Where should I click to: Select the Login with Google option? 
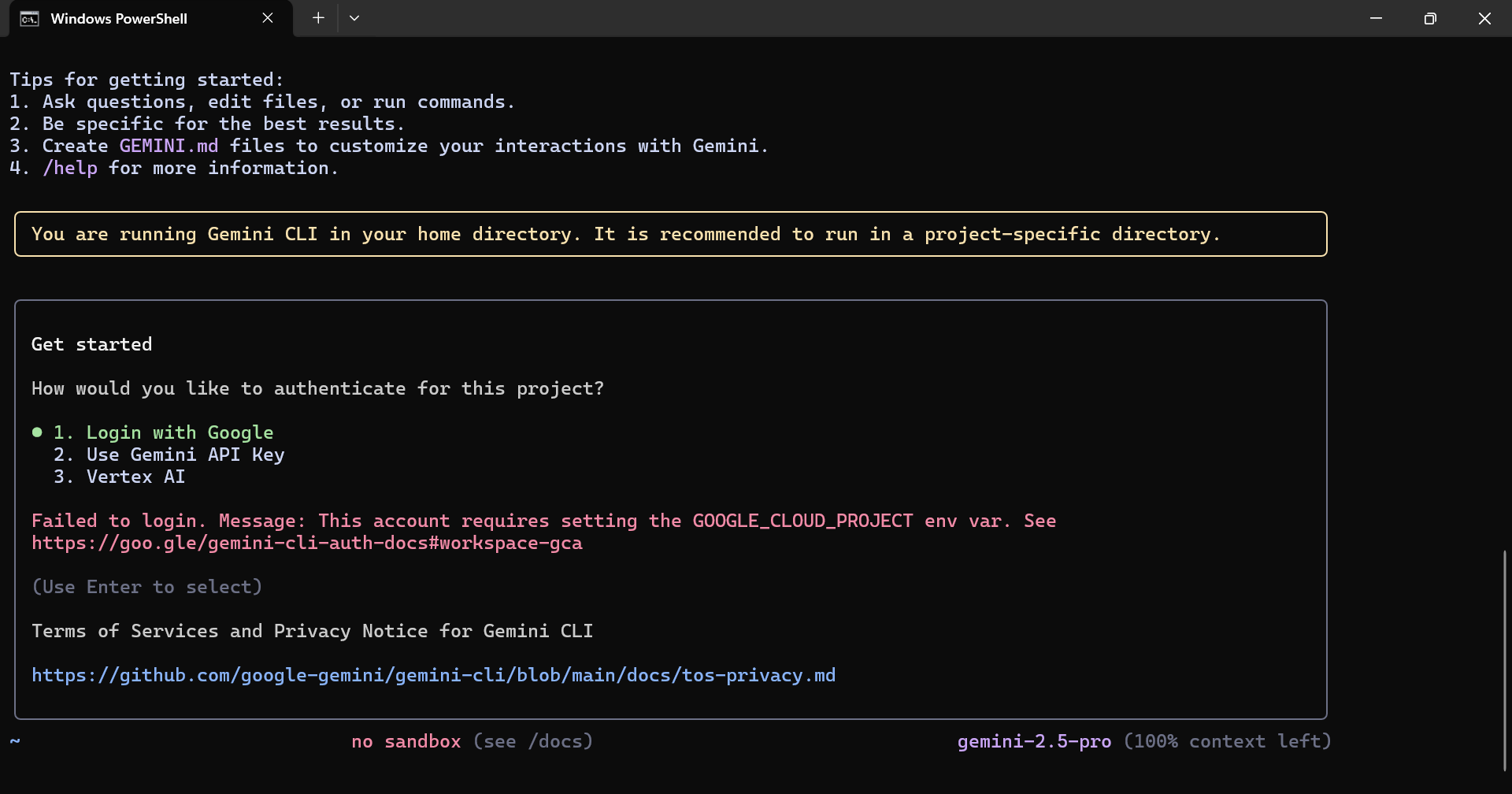click(164, 432)
